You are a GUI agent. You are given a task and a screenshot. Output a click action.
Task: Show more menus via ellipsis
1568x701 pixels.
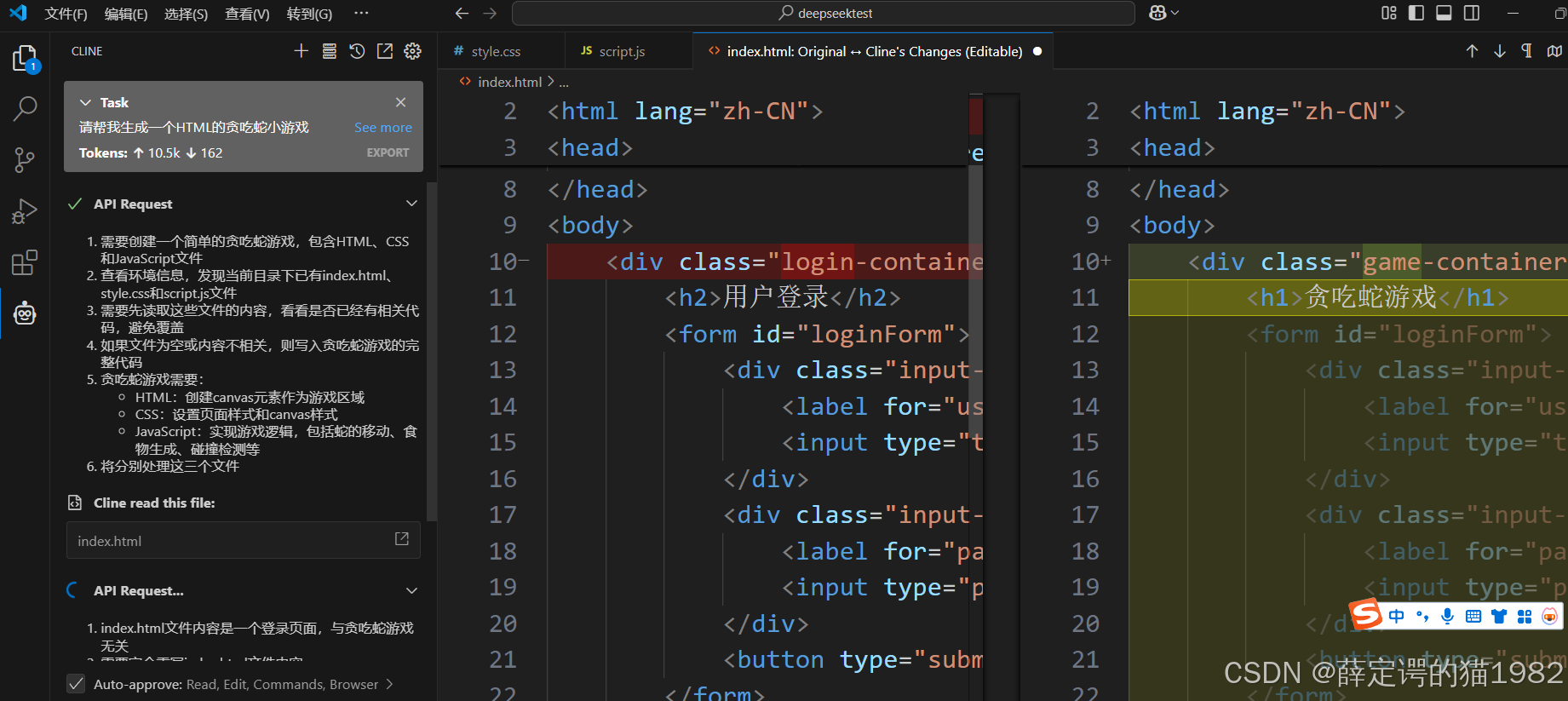(361, 13)
